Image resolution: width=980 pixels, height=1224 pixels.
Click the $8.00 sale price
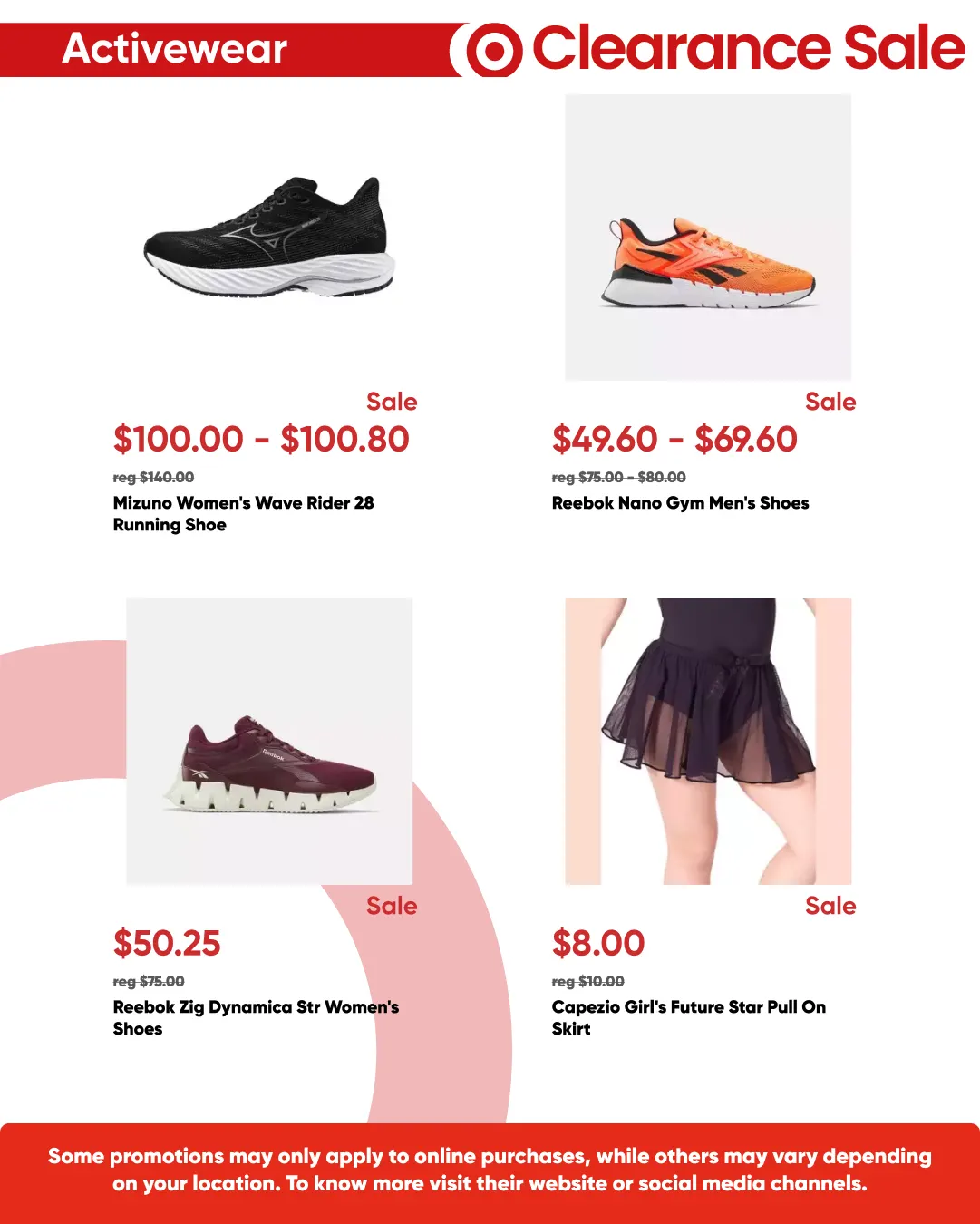(597, 944)
